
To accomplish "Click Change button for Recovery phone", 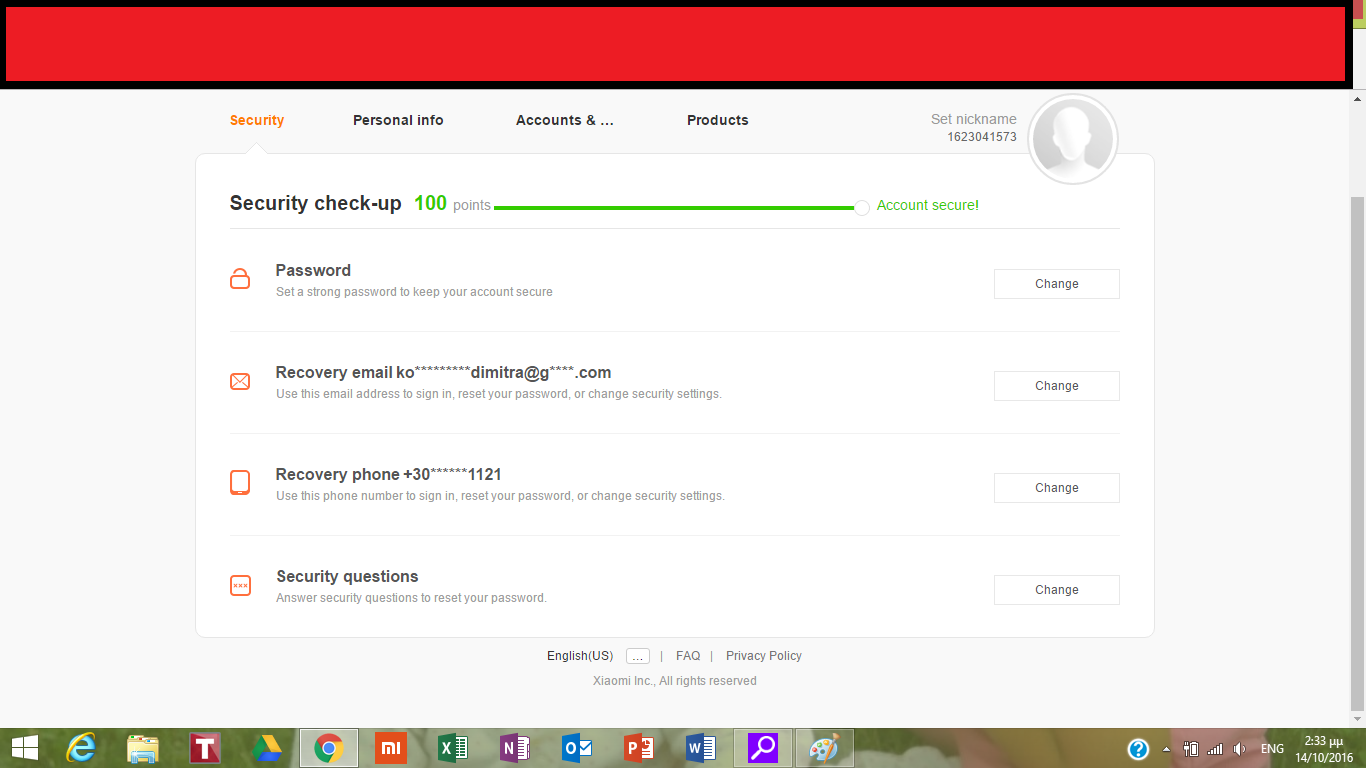I will pyautogui.click(x=1057, y=488).
